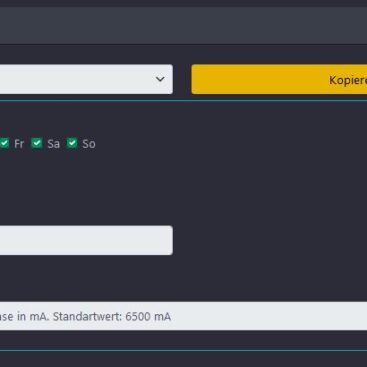The height and width of the screenshot is (367, 367).
Task: Select the So text label
Action: (89, 144)
